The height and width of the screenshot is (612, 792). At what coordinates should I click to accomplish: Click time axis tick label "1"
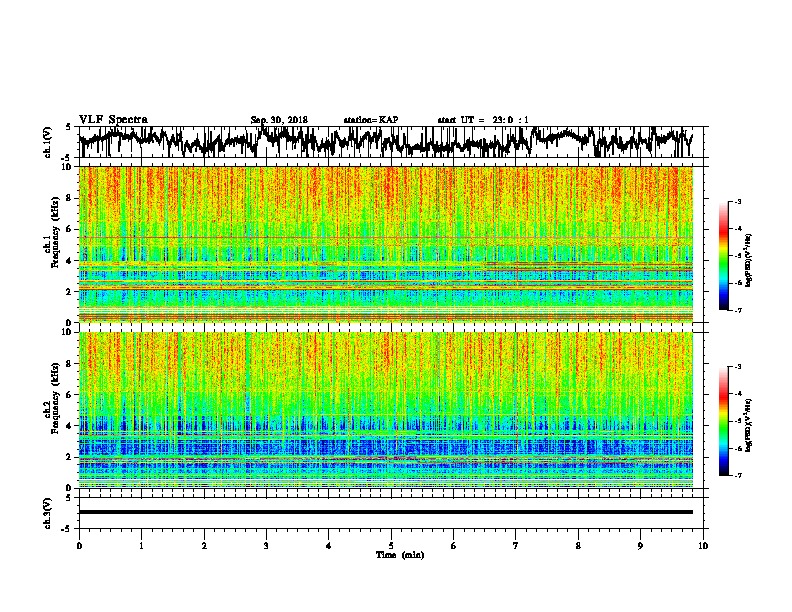pyautogui.click(x=141, y=546)
